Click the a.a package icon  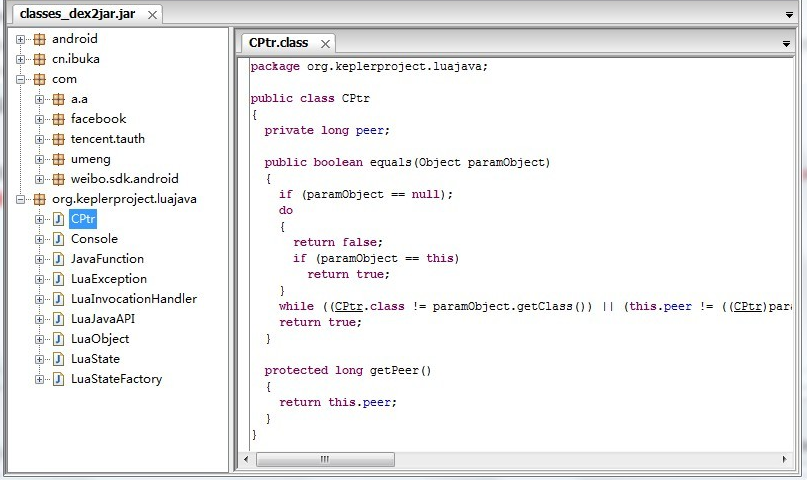[59, 99]
